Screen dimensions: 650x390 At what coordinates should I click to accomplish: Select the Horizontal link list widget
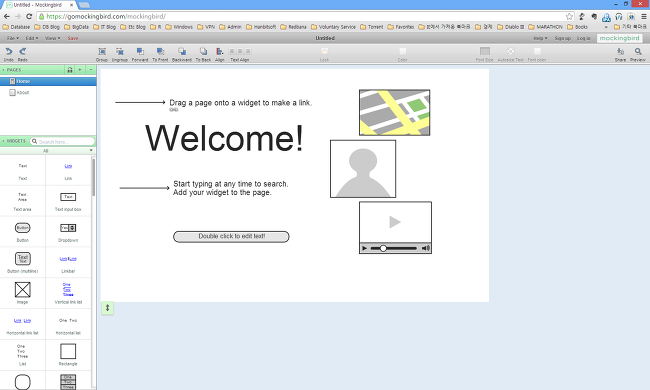(x=23, y=325)
